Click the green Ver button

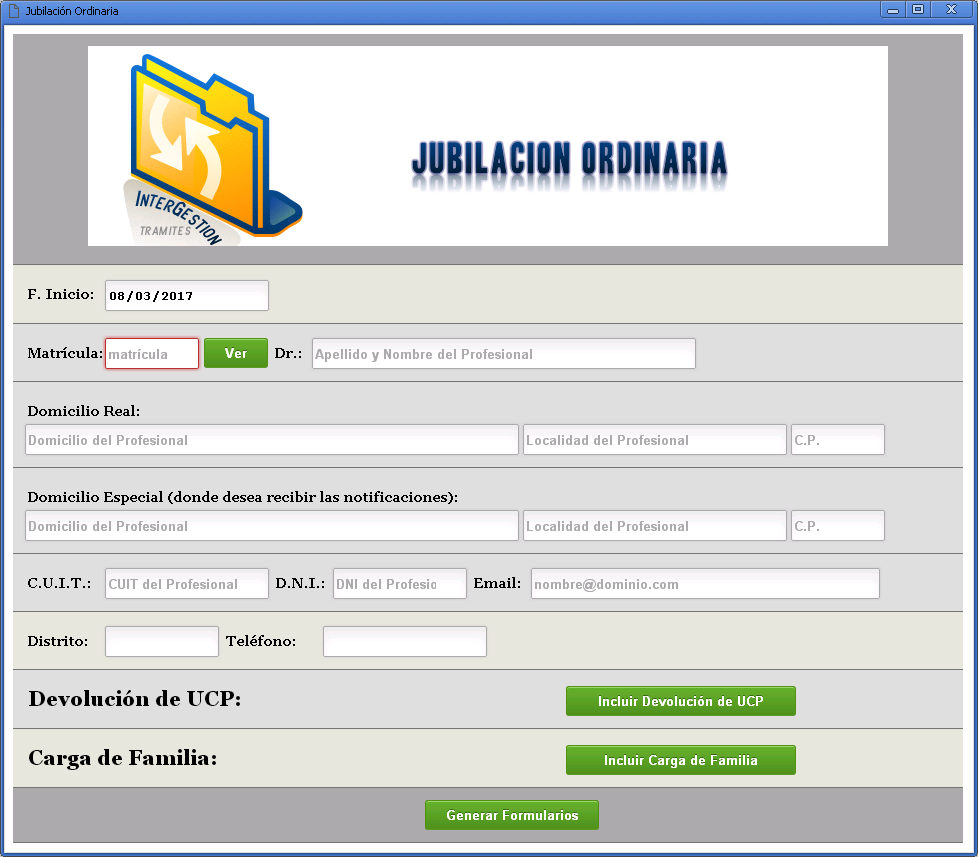[236, 353]
